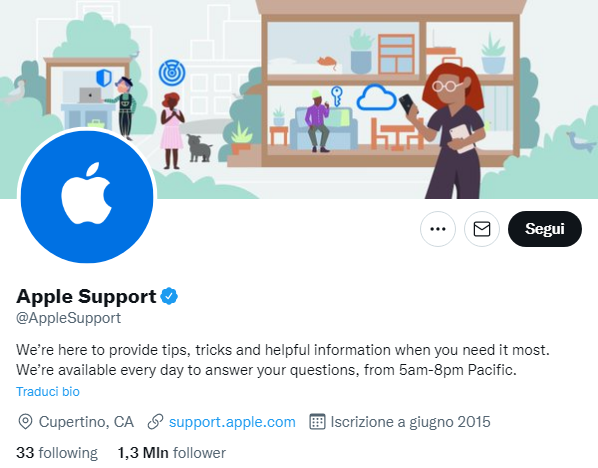This screenshot has height=468, width=598.
Task: Open the three-dot more options menu
Action: click(x=438, y=229)
